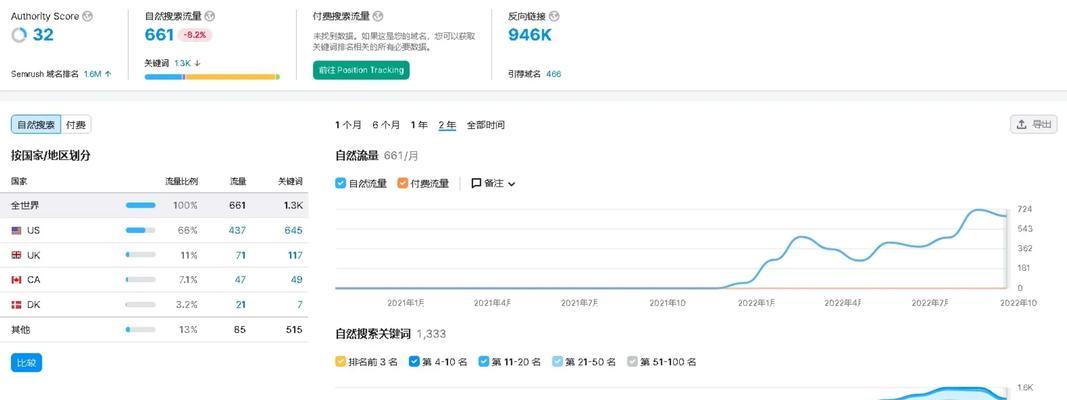Toggle the 自然流量 checkbox
The width and height of the screenshot is (1067, 400).
coord(341,183)
